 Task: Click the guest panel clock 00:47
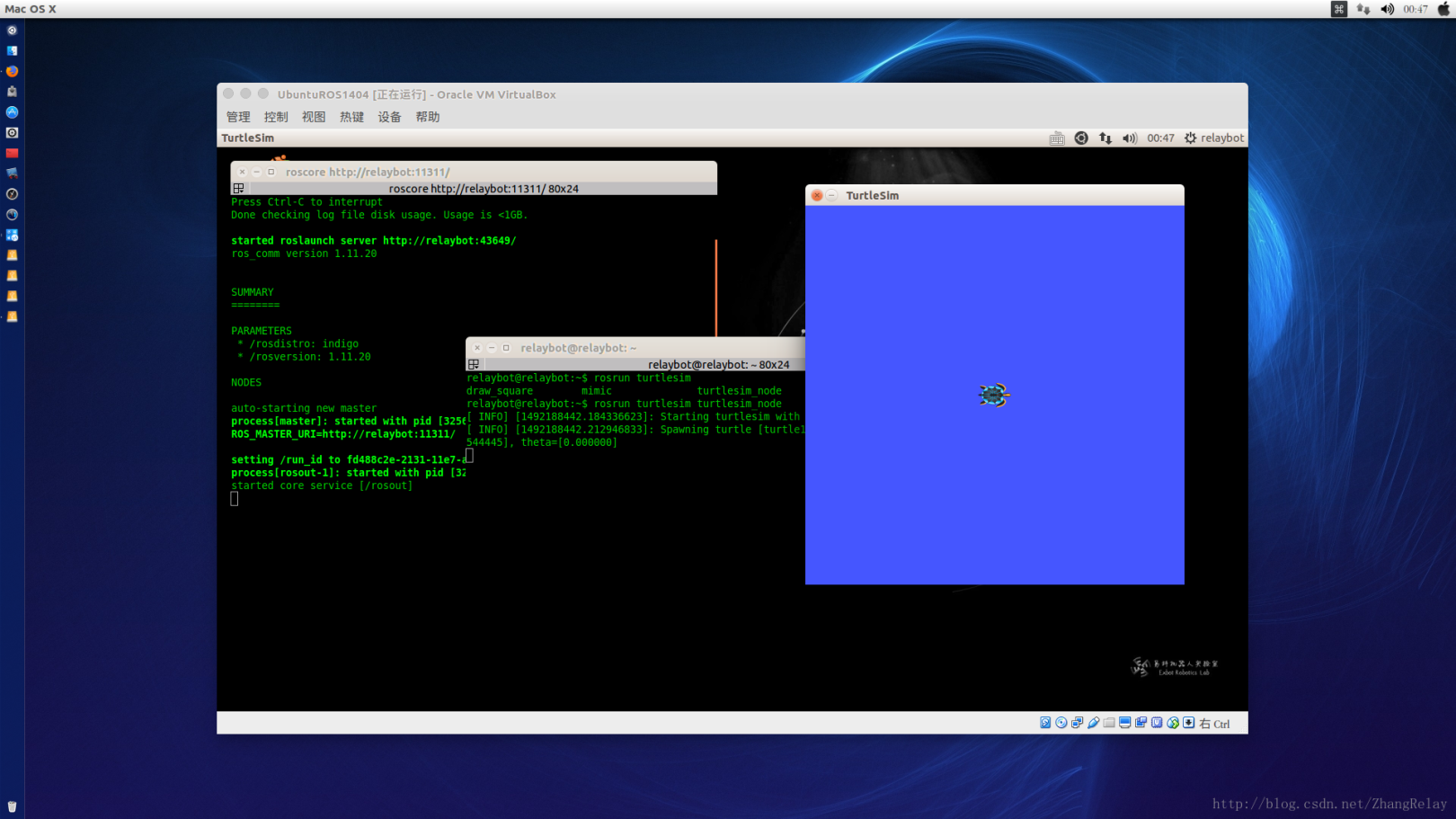click(1160, 138)
